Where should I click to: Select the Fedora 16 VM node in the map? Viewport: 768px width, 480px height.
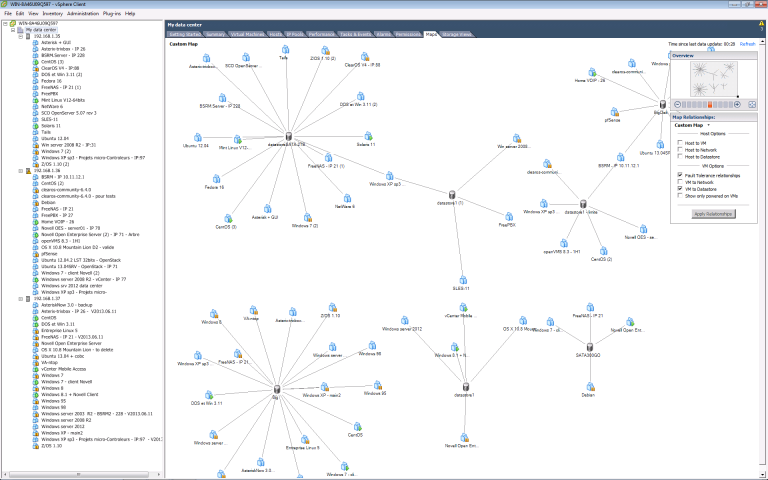pos(216,179)
